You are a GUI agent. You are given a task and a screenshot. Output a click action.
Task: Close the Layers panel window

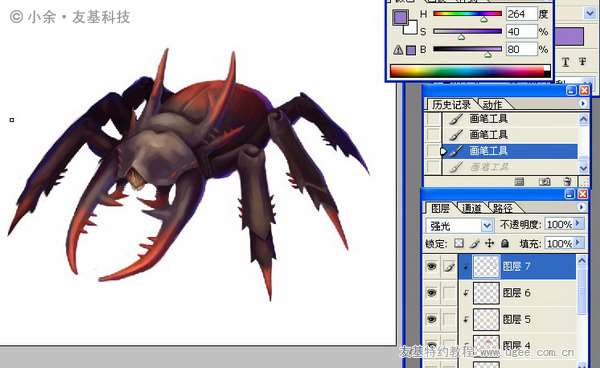[x=583, y=194]
